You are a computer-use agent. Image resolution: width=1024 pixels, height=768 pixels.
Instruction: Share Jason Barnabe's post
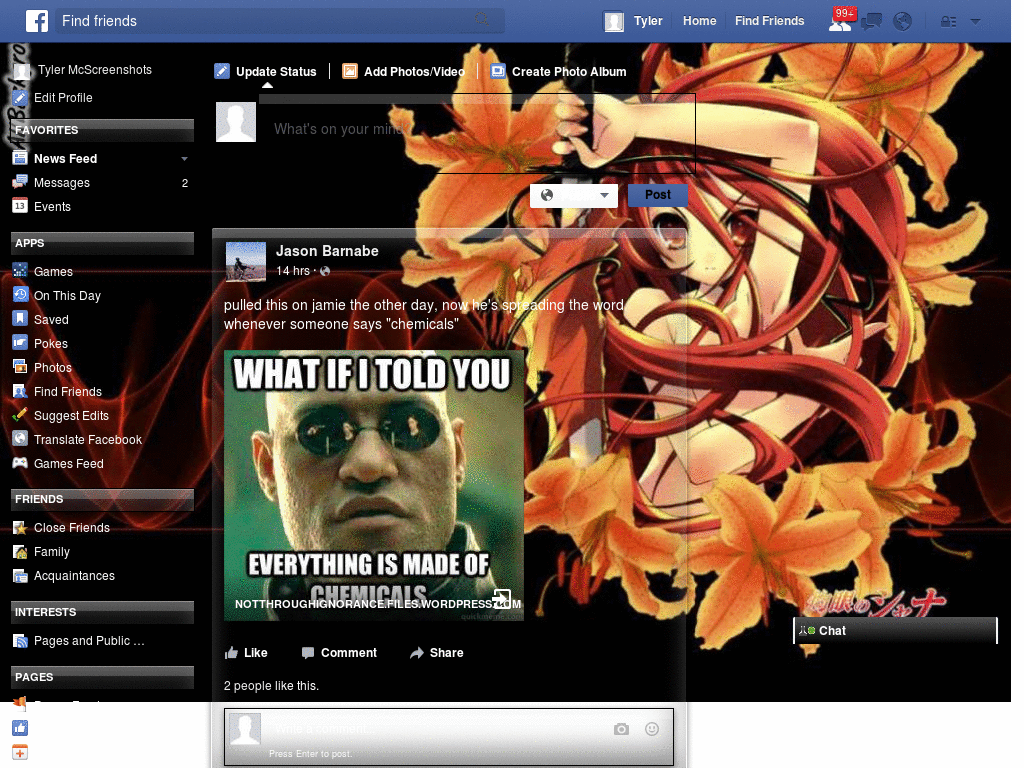click(436, 653)
